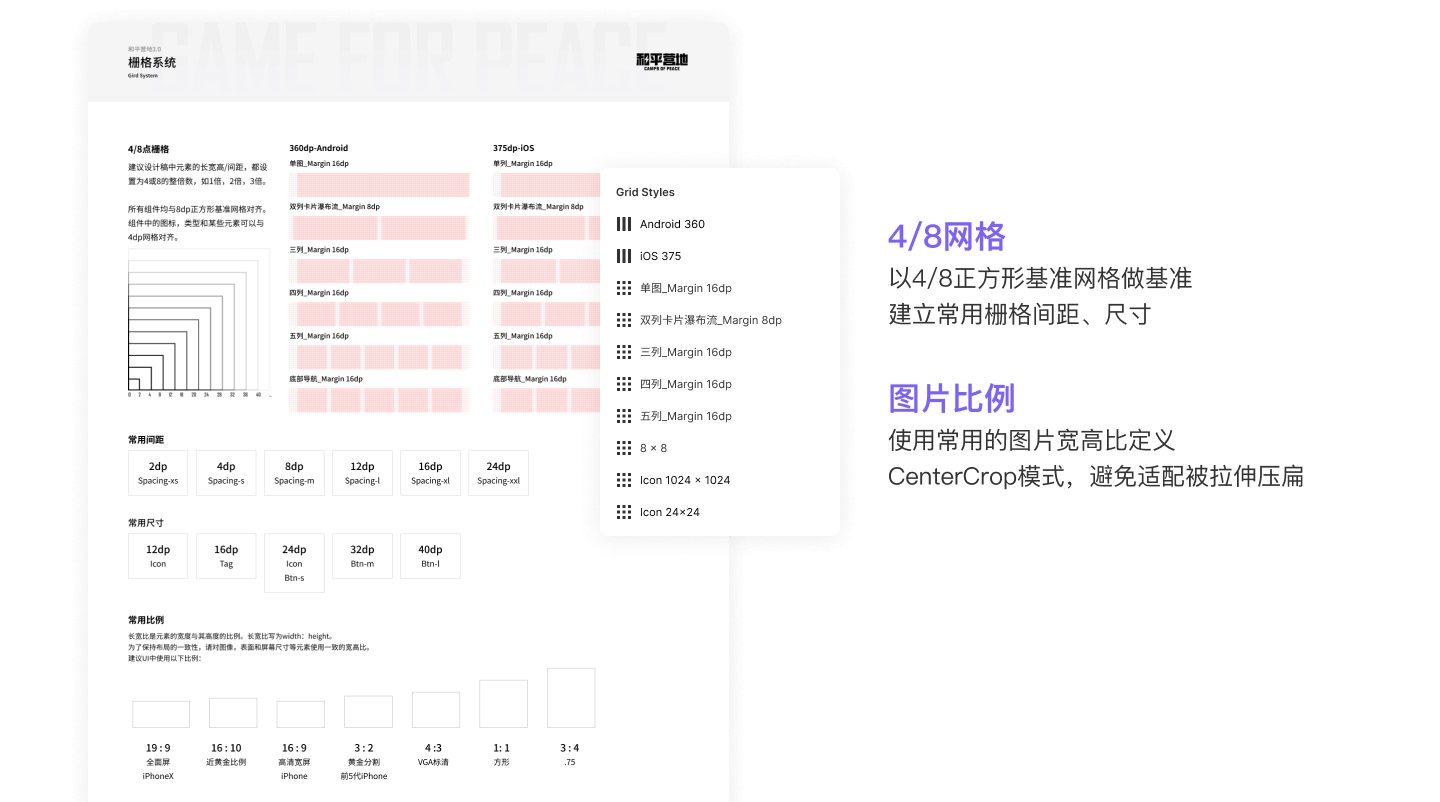Click Android 单图_Margin 16dp pink grid preview

coord(379,184)
